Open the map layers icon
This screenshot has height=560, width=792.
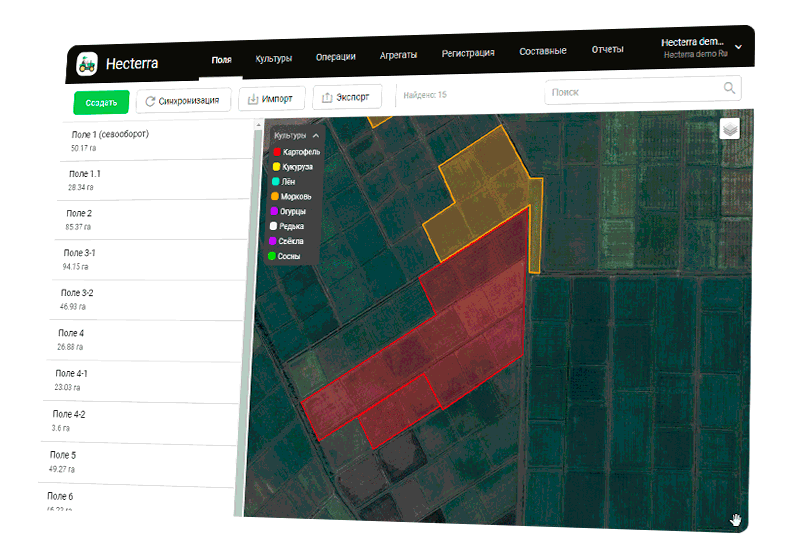point(730,129)
